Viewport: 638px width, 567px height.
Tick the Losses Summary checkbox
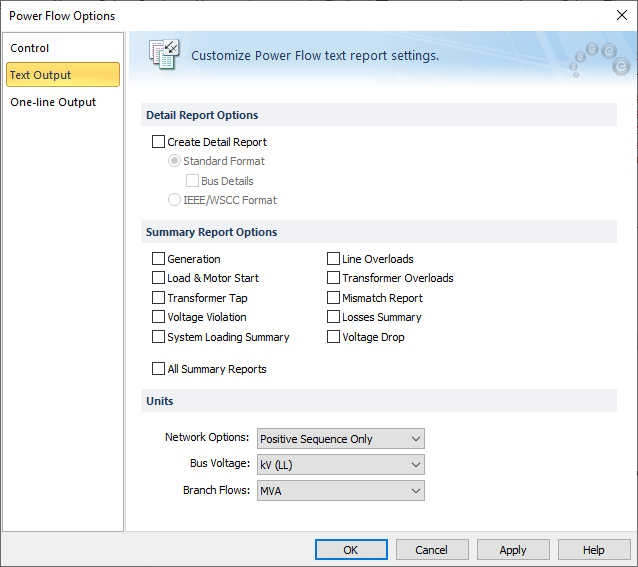pyautogui.click(x=334, y=317)
